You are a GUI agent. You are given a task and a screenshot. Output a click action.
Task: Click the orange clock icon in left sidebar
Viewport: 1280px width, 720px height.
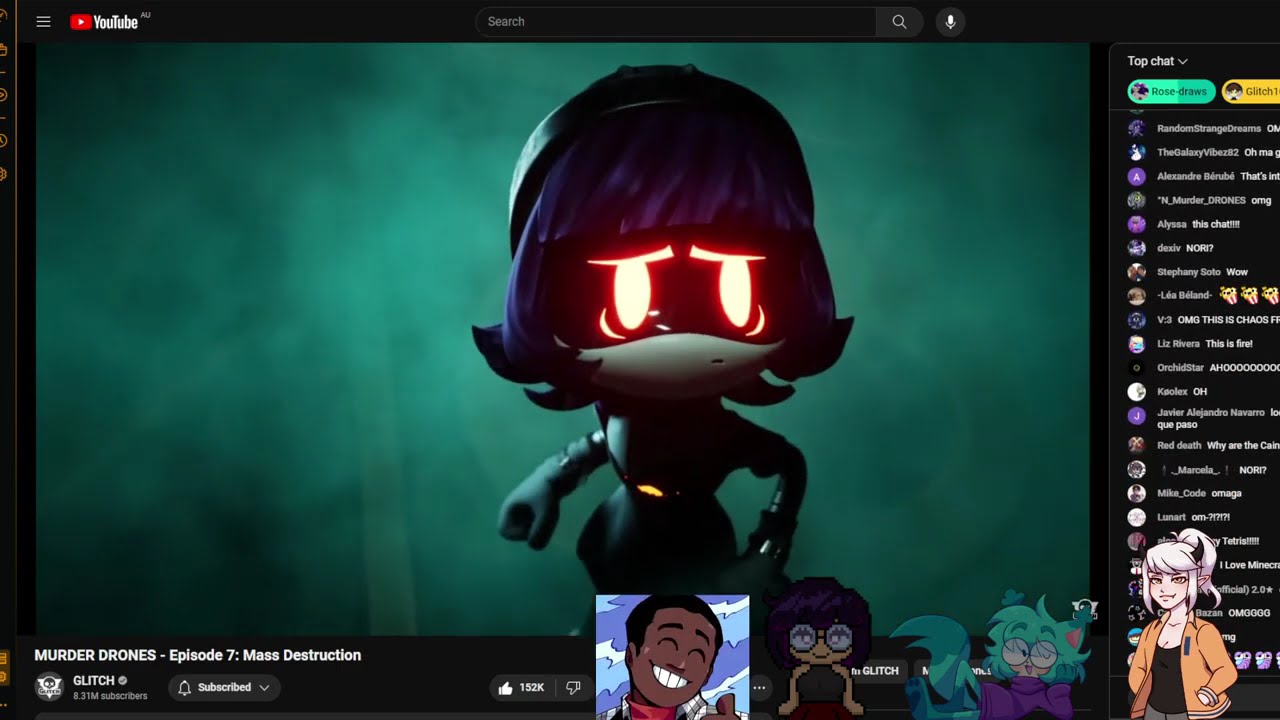pos(3,141)
